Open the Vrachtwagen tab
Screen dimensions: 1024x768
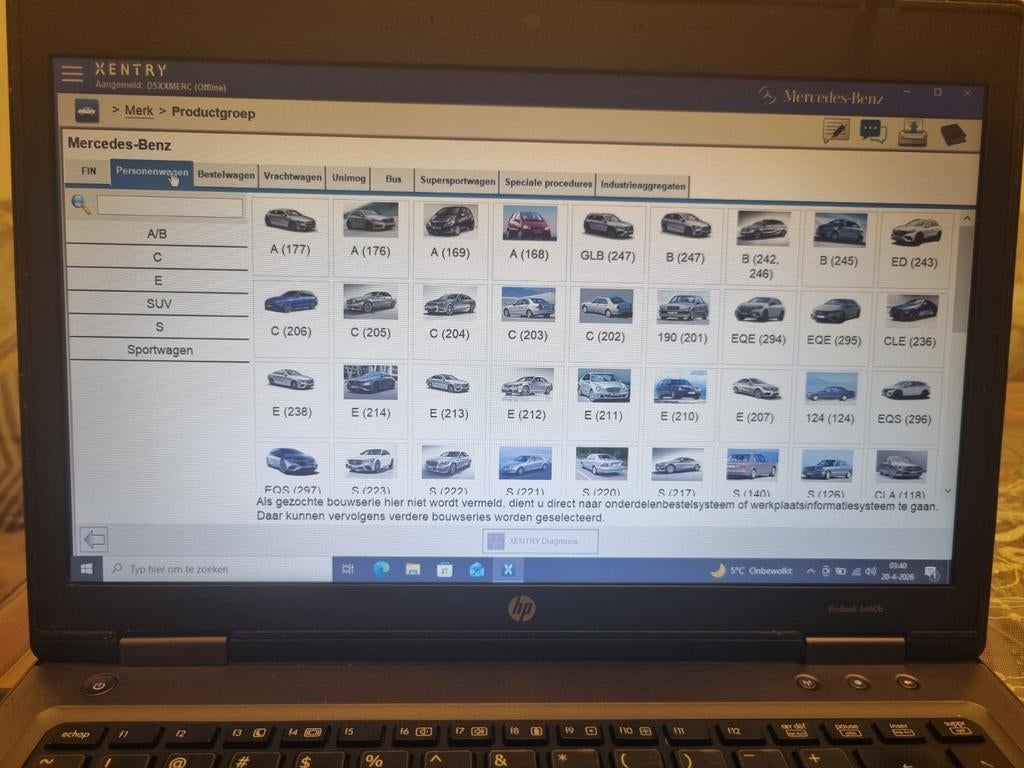pyautogui.click(x=293, y=177)
